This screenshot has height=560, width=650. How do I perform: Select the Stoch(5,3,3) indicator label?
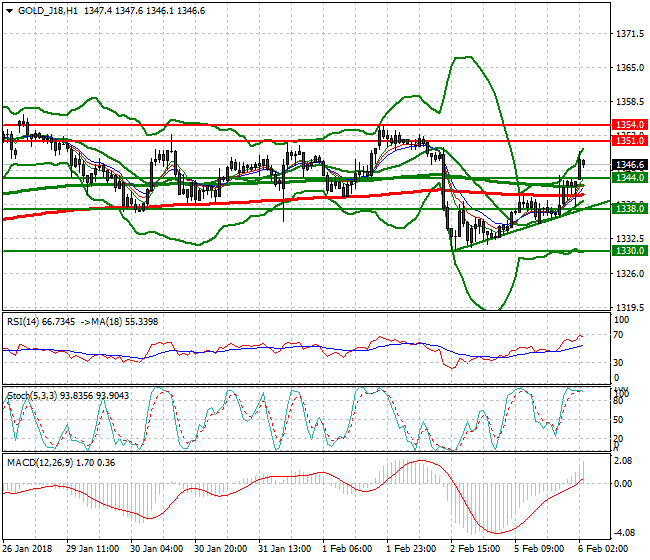click(32, 396)
